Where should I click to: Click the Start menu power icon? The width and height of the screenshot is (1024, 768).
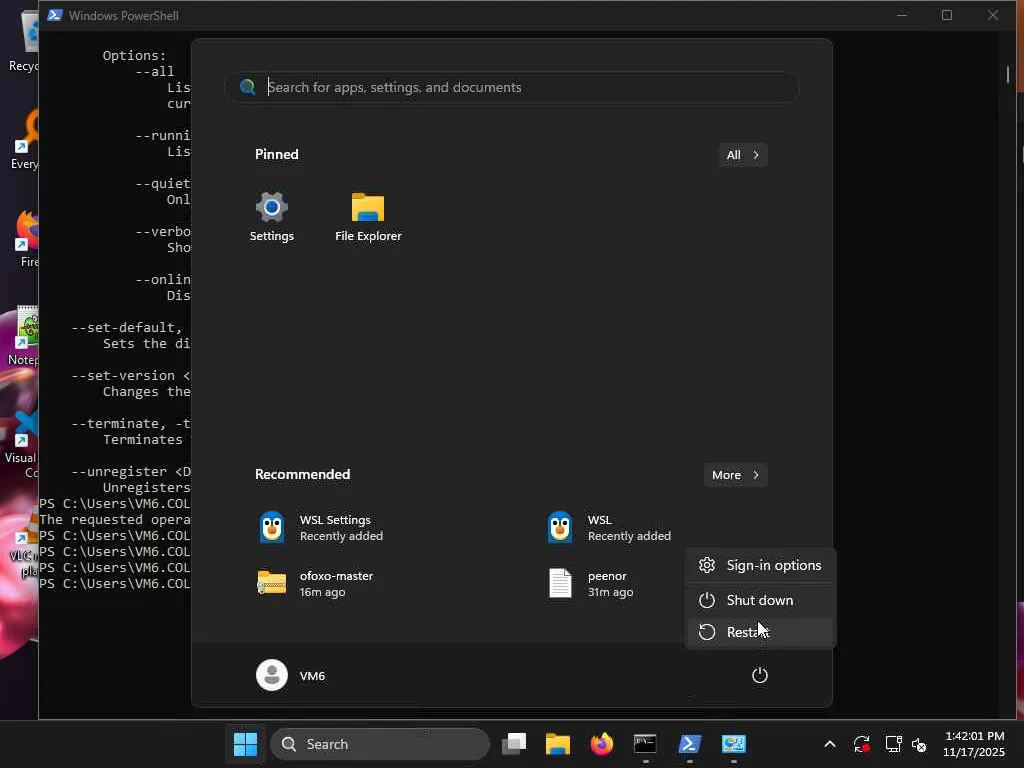(x=760, y=675)
